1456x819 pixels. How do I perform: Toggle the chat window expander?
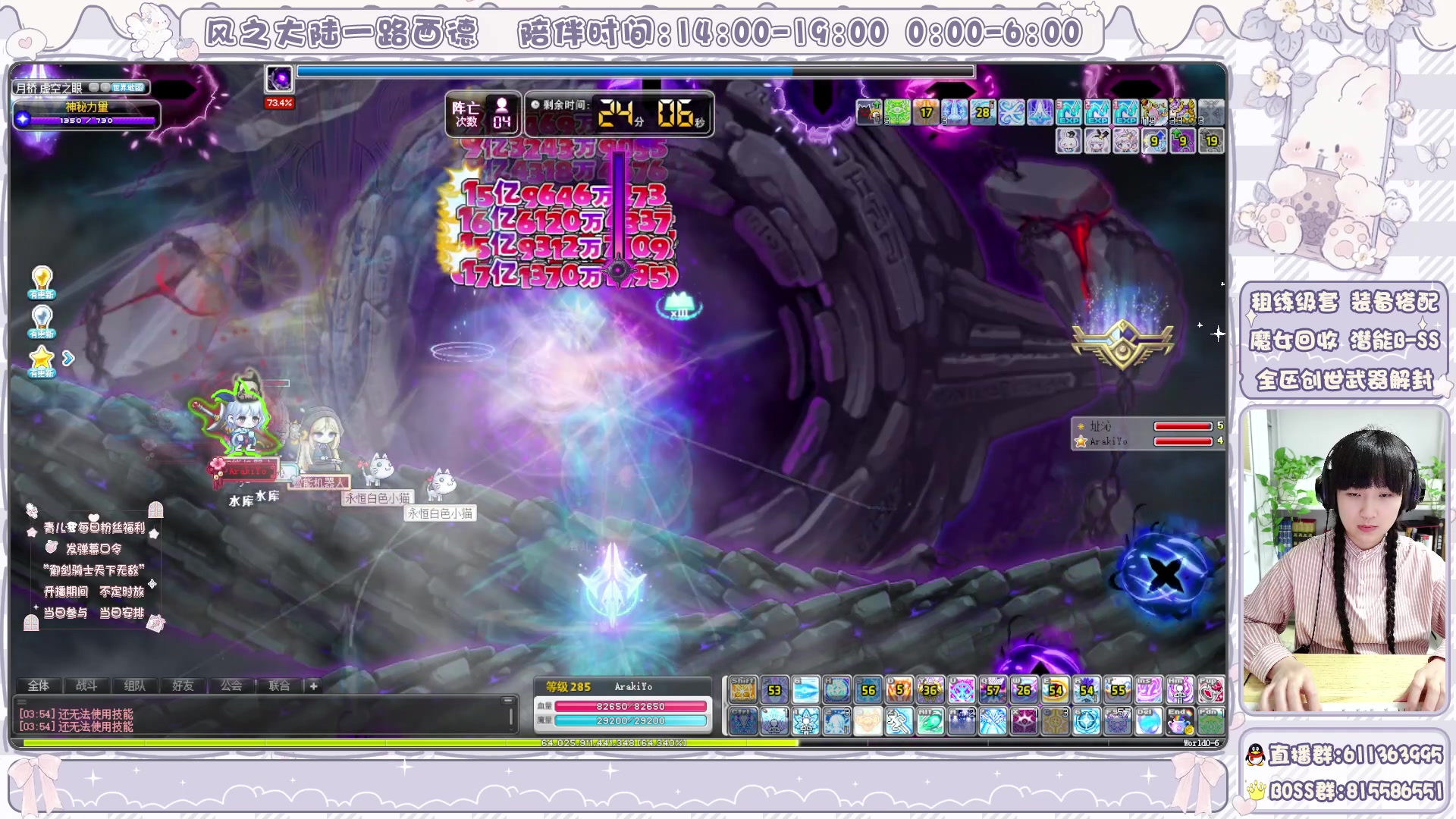tap(509, 700)
